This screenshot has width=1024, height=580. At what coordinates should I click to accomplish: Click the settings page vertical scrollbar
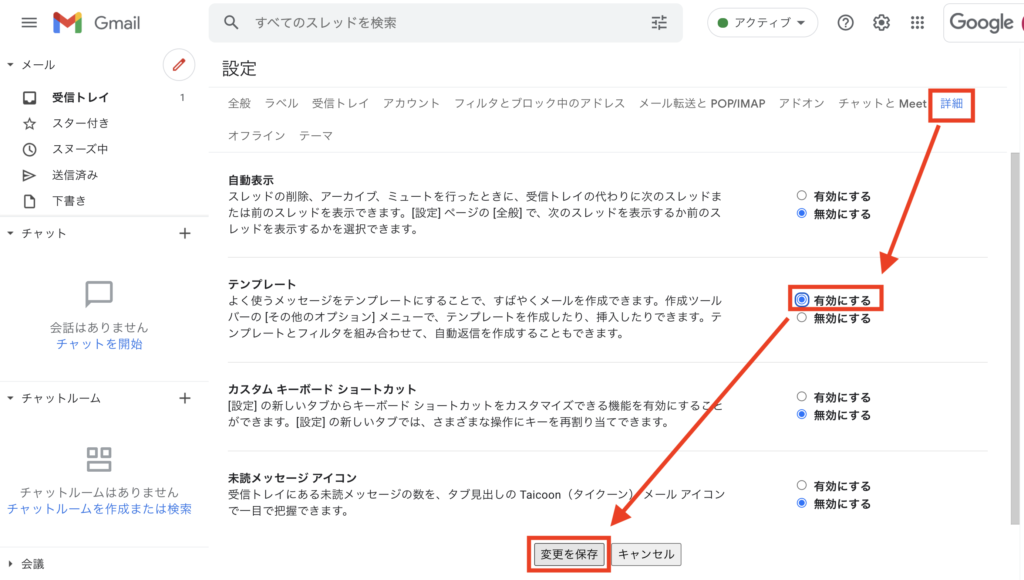click(1015, 340)
